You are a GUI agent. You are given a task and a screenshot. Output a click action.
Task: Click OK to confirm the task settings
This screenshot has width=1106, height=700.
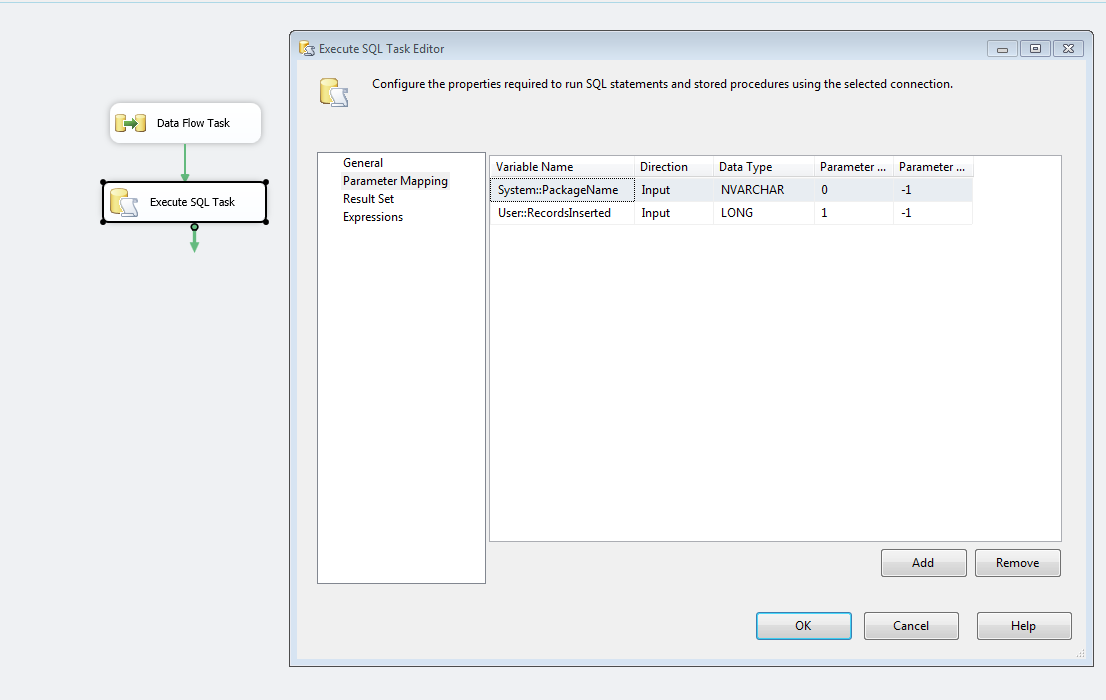[803, 625]
